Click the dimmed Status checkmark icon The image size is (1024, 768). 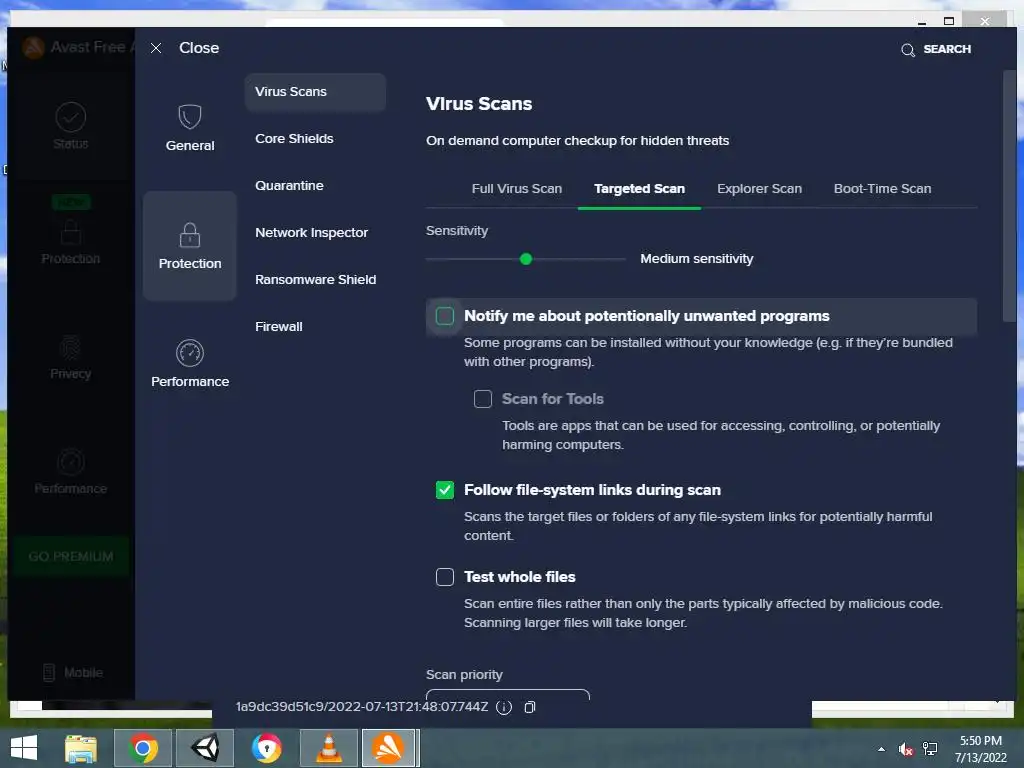pyautogui.click(x=71, y=117)
